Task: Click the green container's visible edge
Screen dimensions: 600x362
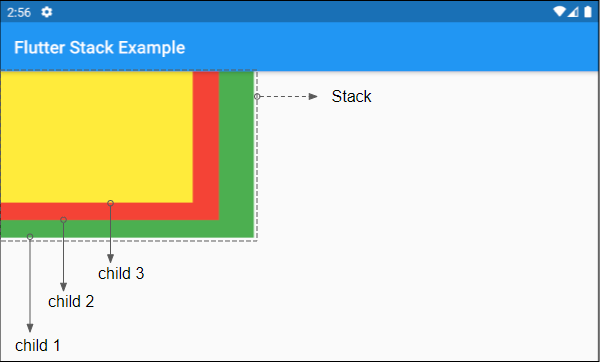Action: coord(236,153)
